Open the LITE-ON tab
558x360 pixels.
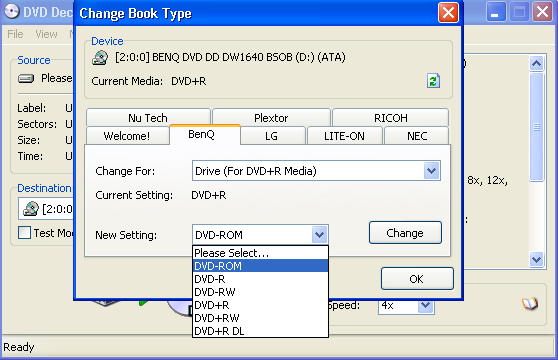[x=344, y=136]
